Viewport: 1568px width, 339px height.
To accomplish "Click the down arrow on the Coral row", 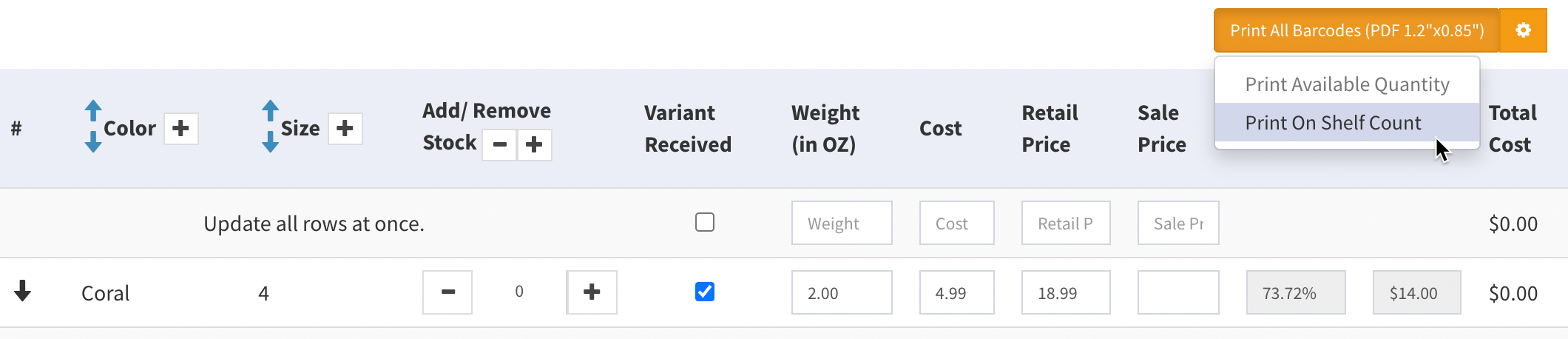I will point(23,292).
